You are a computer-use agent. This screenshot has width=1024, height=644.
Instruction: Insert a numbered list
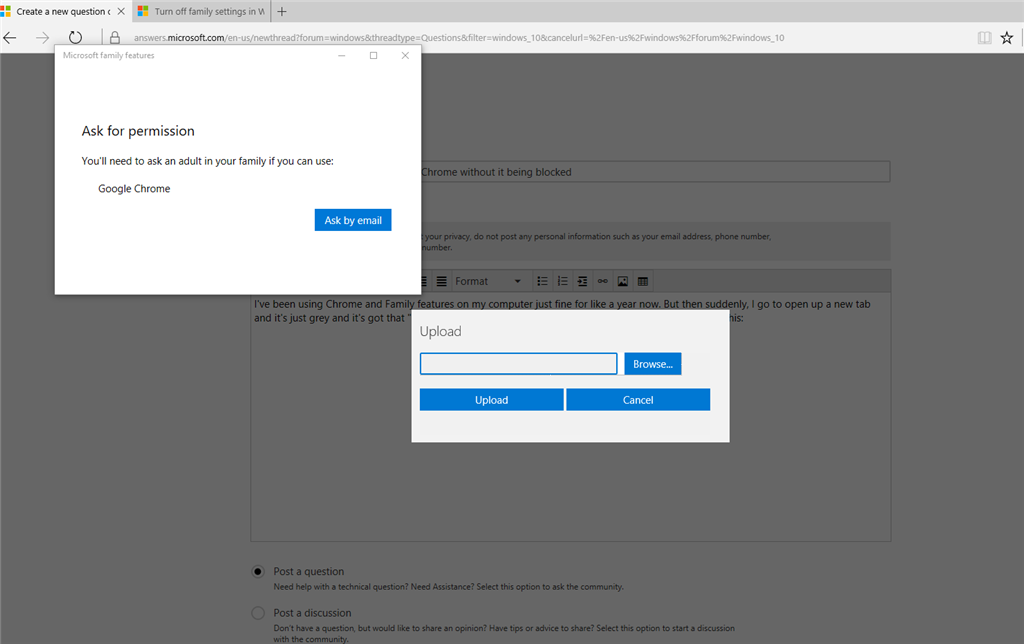coord(562,282)
